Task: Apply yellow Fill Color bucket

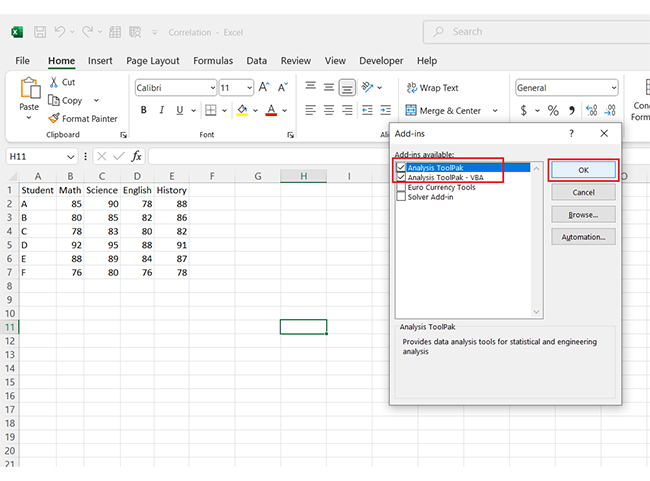Action: 242,110
